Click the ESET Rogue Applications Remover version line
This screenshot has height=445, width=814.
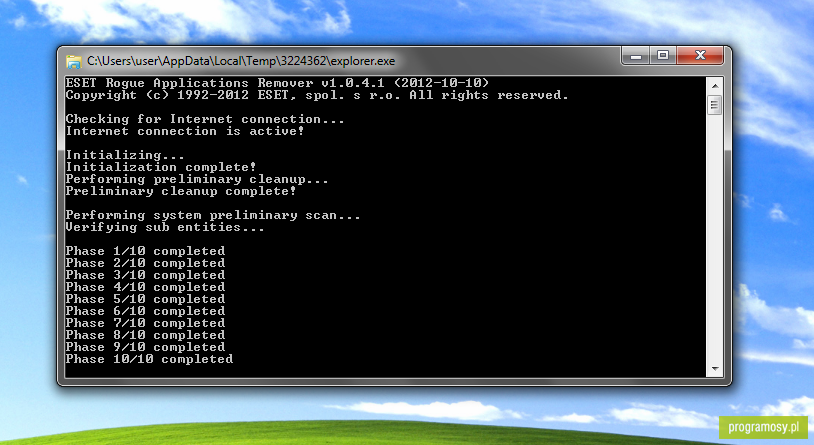[277, 83]
